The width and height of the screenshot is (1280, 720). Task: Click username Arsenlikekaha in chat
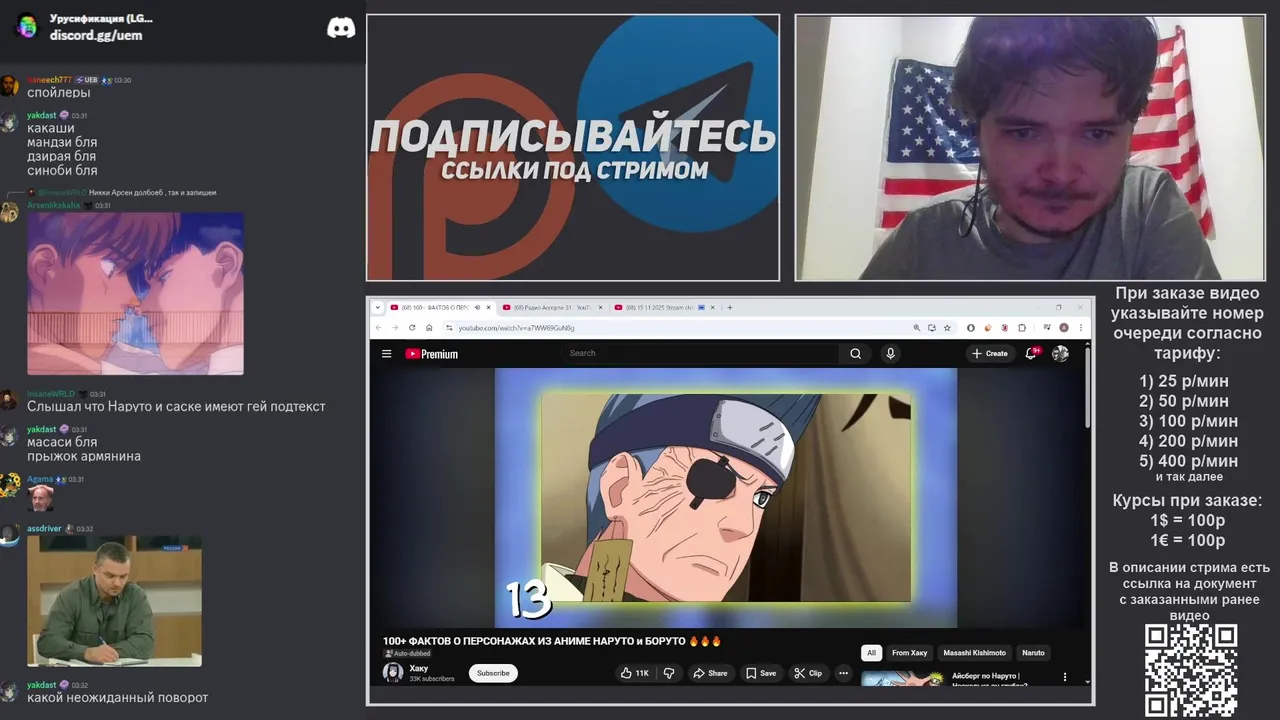(53, 205)
